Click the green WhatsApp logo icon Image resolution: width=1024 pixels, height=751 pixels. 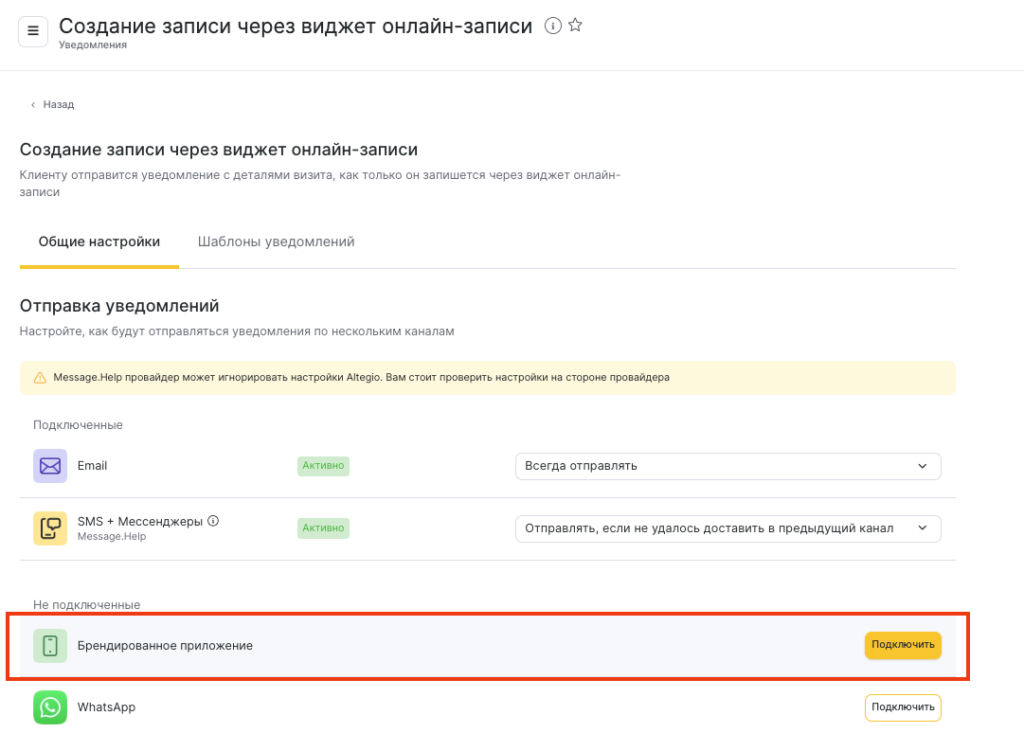50,708
